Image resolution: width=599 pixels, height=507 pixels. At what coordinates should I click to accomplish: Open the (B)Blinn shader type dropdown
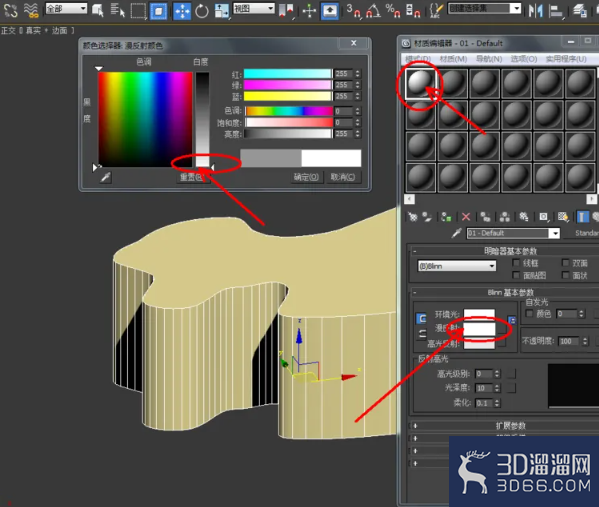coord(457,266)
